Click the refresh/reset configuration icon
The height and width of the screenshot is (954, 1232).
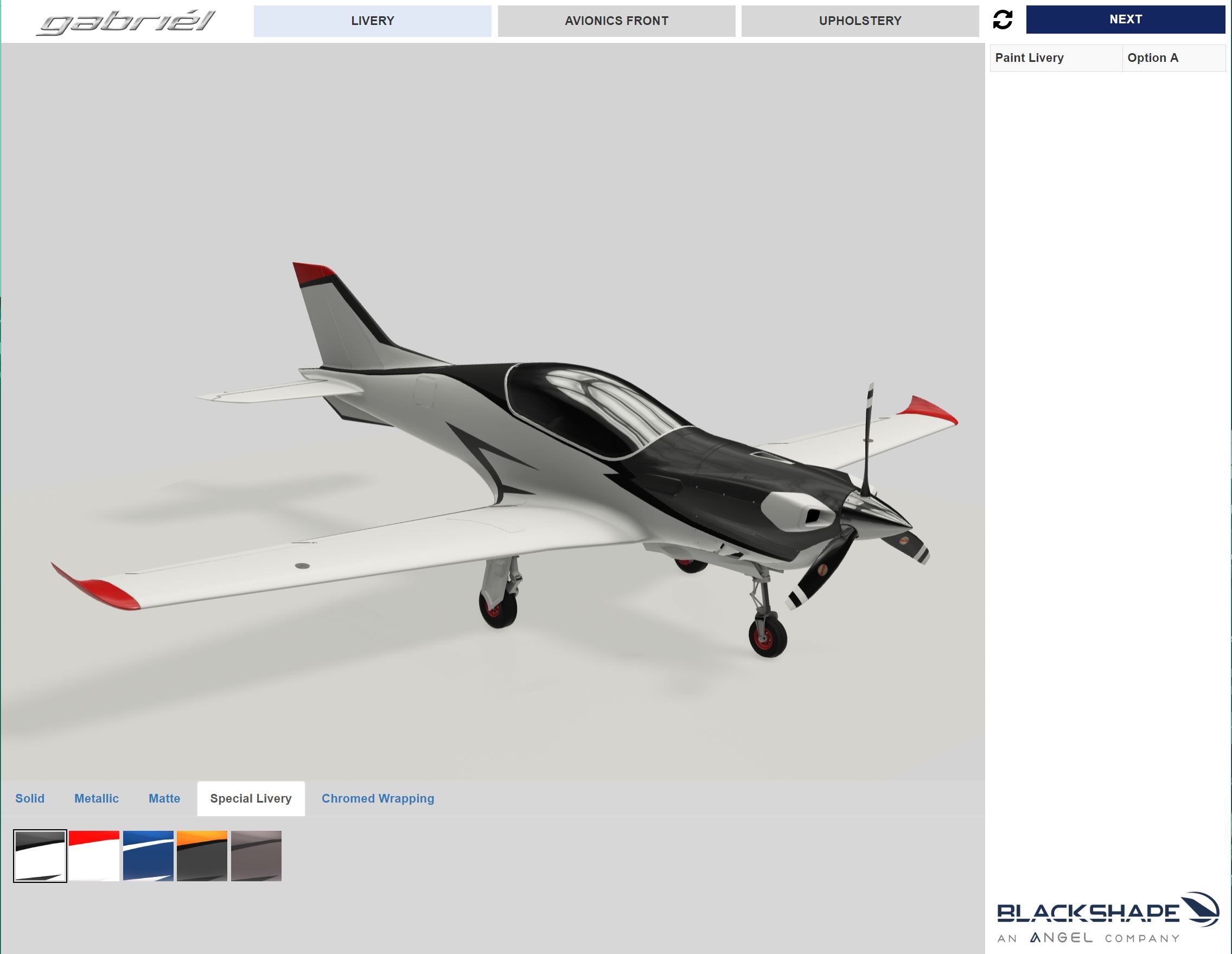tap(1002, 19)
